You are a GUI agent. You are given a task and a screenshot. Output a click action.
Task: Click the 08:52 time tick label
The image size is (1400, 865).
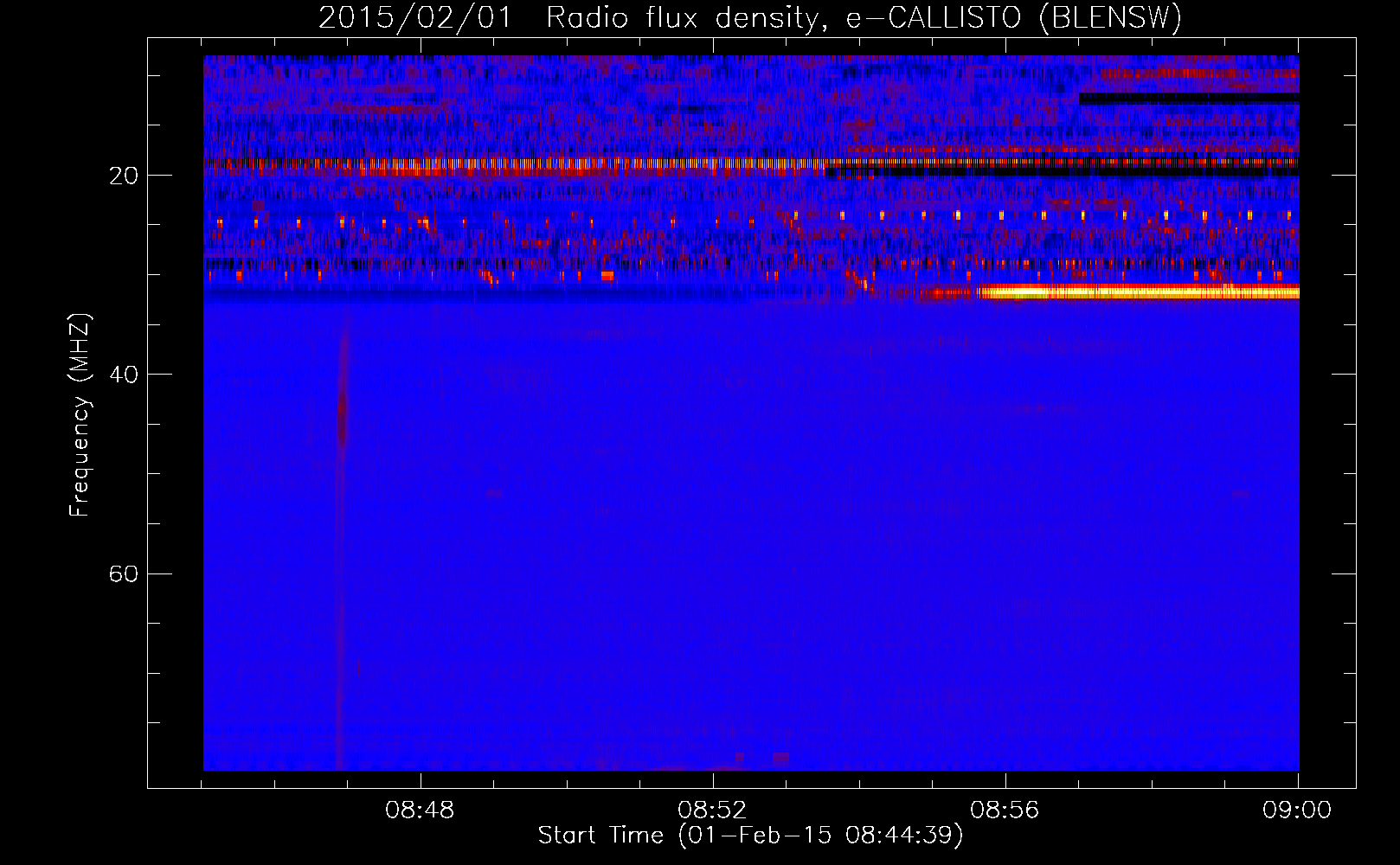(x=713, y=811)
